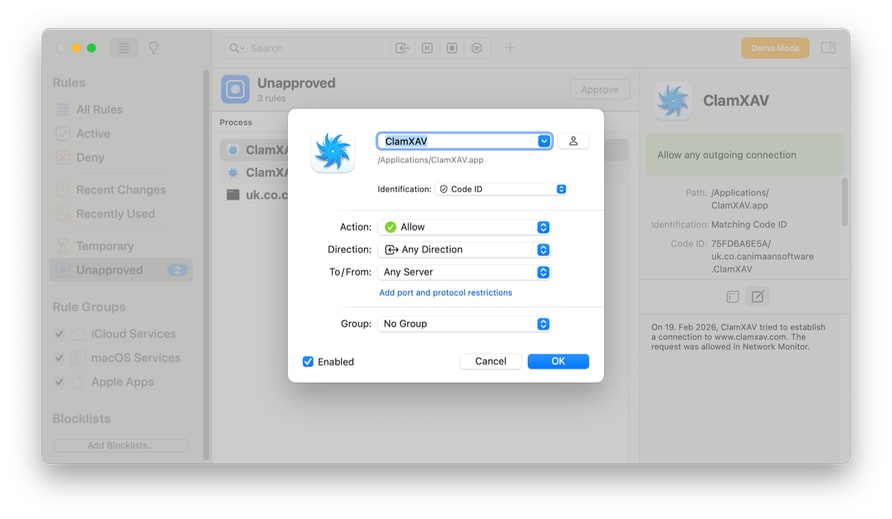The image size is (892, 519).
Task: Click the ClamXAV app icon in dialog
Action: 333,151
